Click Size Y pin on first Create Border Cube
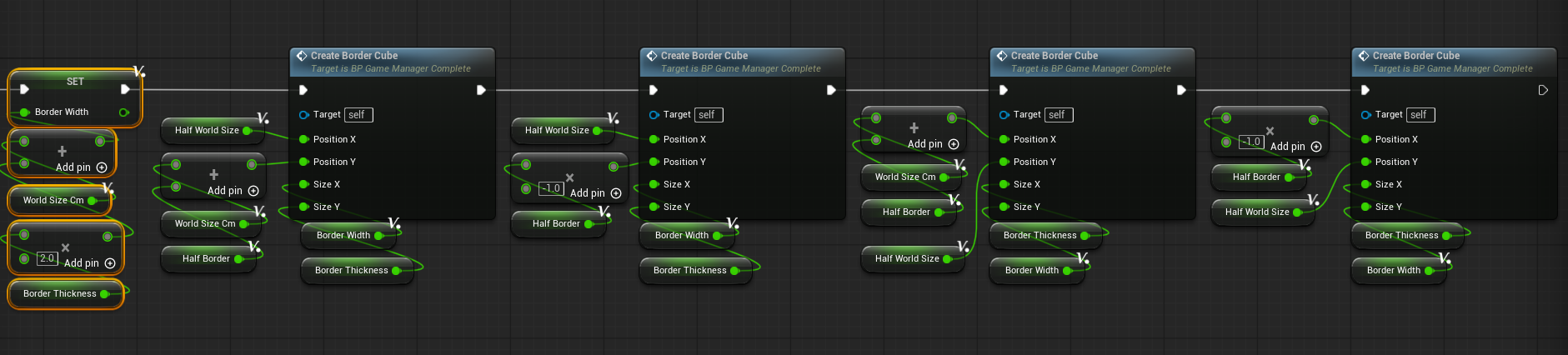This screenshot has width=1568, height=355. pyautogui.click(x=304, y=207)
